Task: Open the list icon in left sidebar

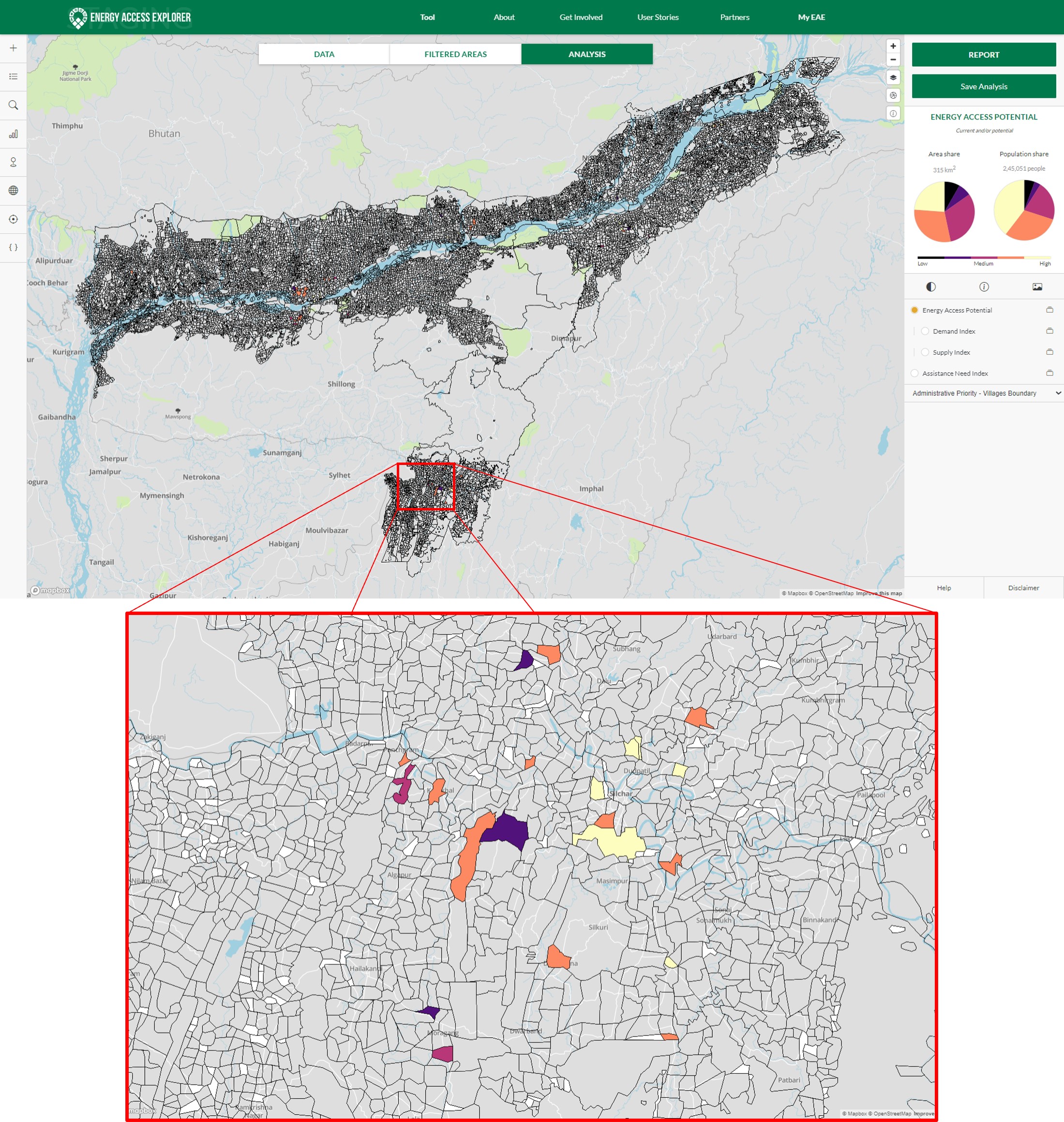Action: pos(13,76)
